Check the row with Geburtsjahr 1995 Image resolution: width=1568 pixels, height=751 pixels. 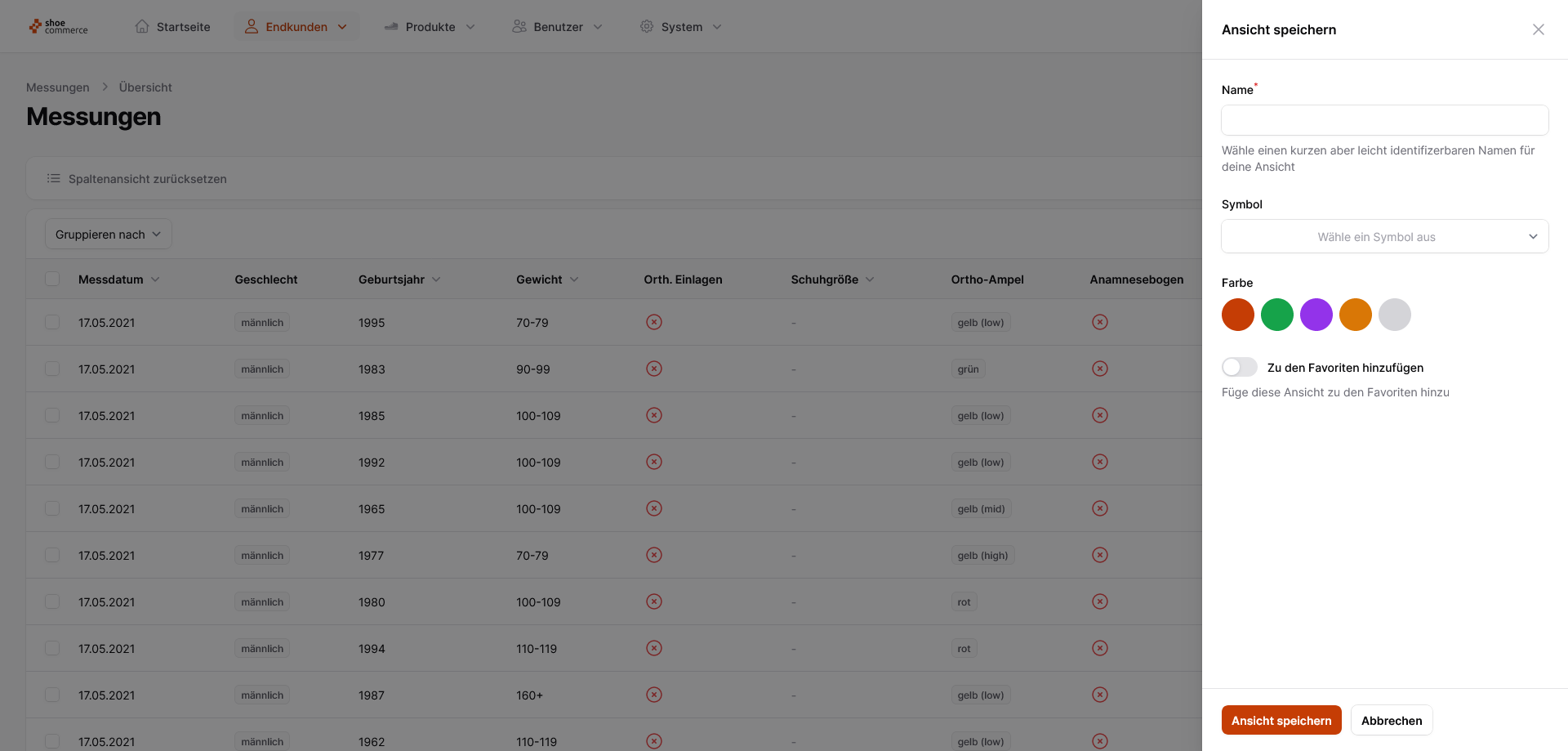[x=52, y=322]
